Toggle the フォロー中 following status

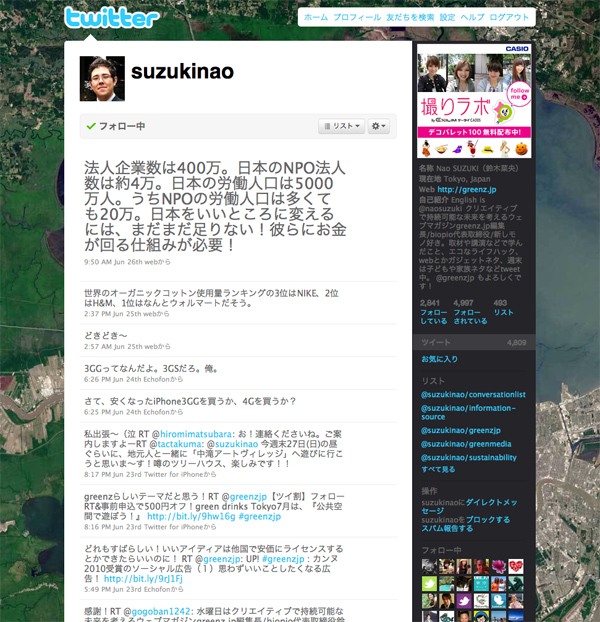tap(116, 126)
